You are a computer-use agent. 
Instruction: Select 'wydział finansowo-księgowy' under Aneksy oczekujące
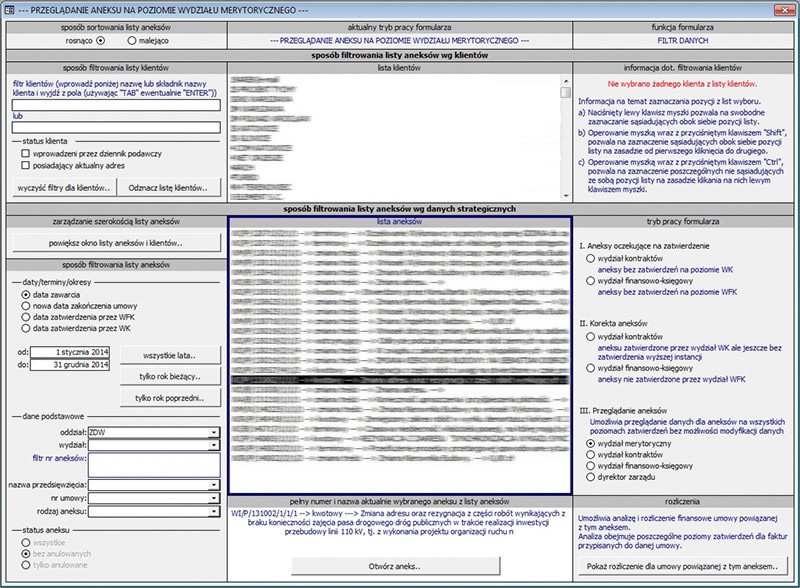point(590,281)
